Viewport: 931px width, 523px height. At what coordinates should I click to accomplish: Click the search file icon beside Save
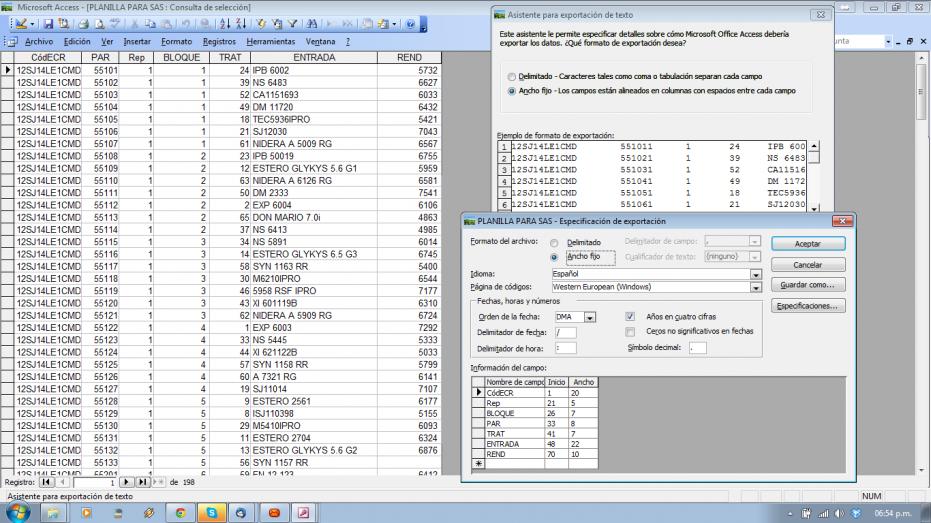[x=64, y=24]
